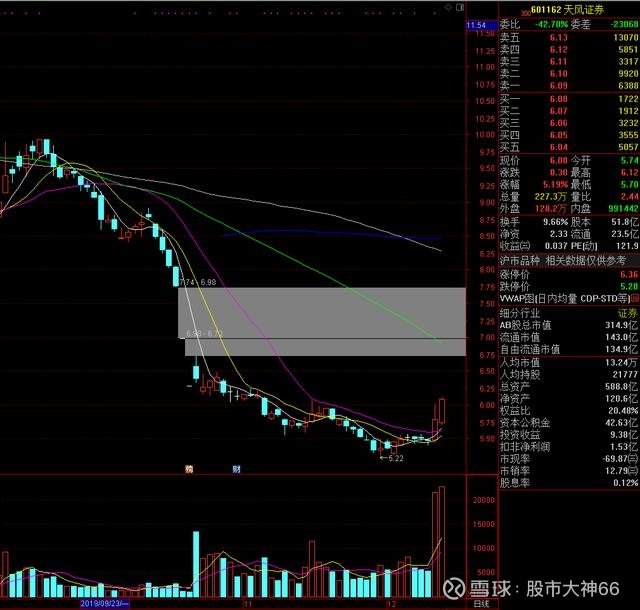Click 外盘 value 128.2万
The width and height of the screenshot is (640, 610).
(x=551, y=209)
